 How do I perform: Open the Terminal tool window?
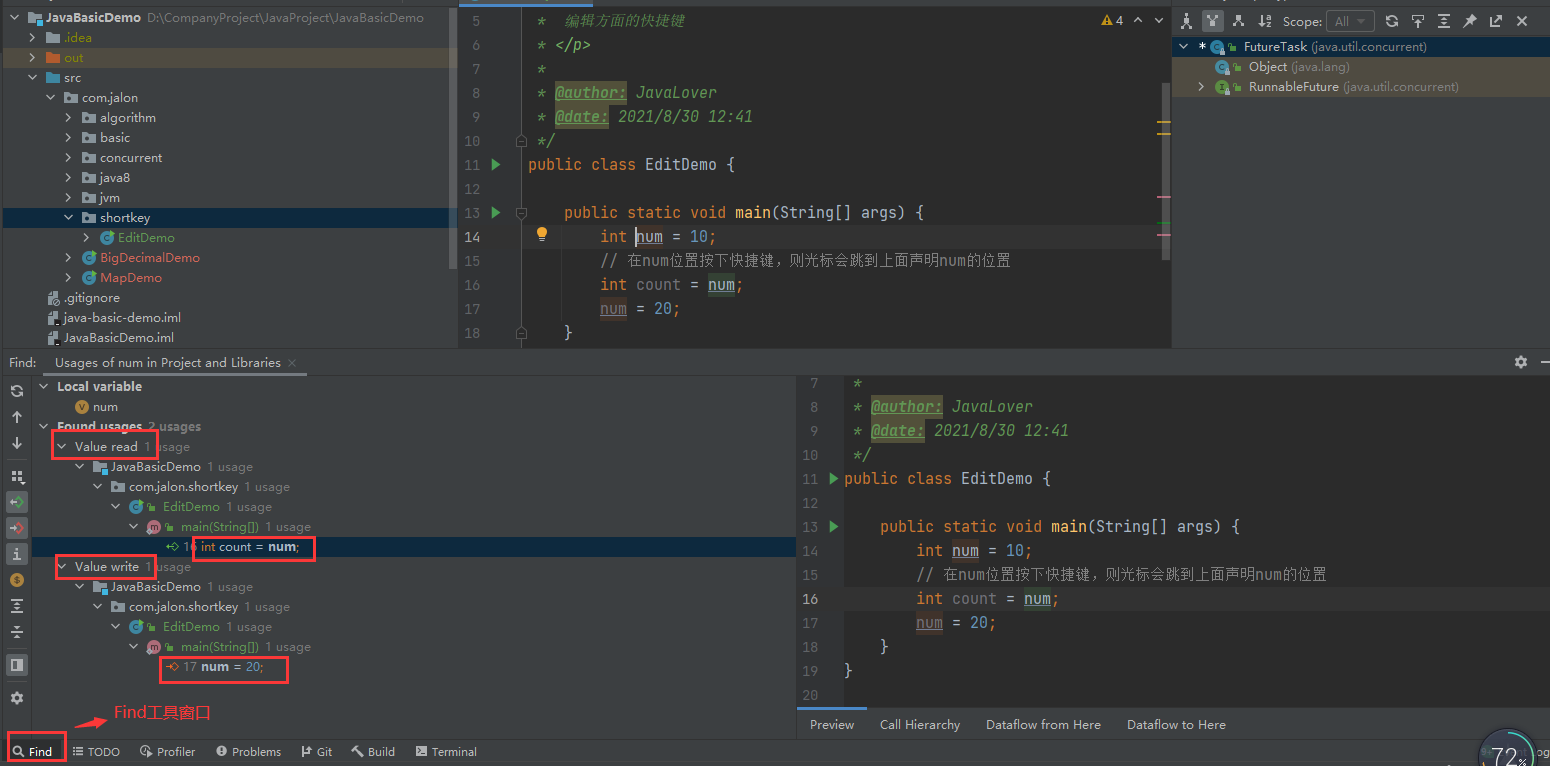click(446, 752)
